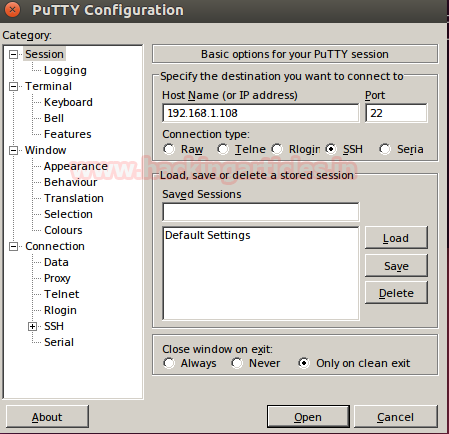449x434 pixels.
Task: Open the Bell settings category
Action: [54, 118]
